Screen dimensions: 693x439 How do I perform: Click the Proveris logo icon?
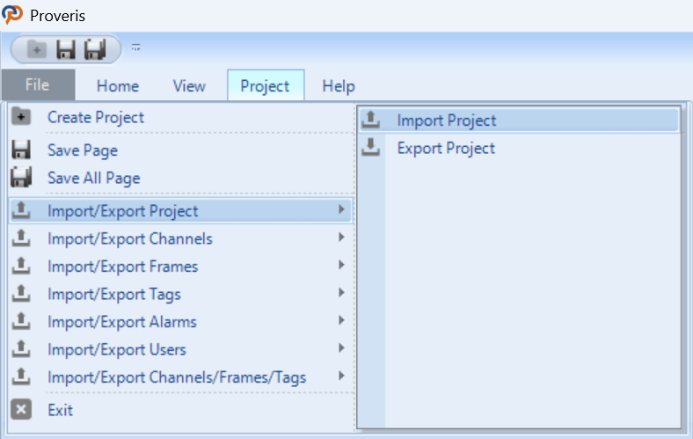coord(12,15)
